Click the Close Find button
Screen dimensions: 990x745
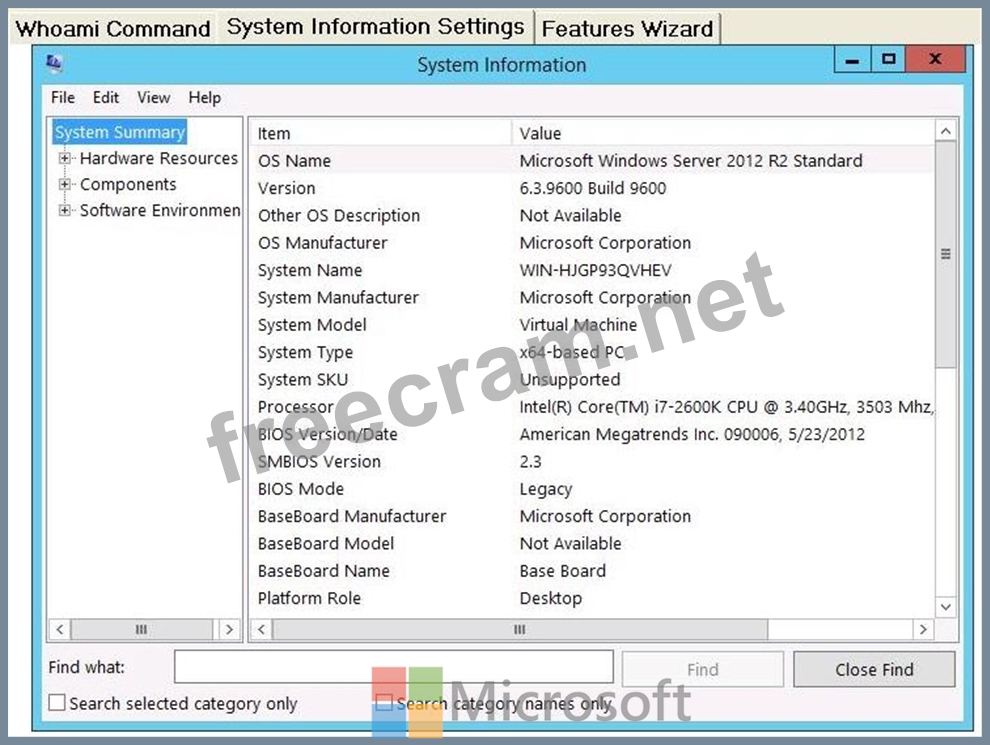[x=874, y=669]
